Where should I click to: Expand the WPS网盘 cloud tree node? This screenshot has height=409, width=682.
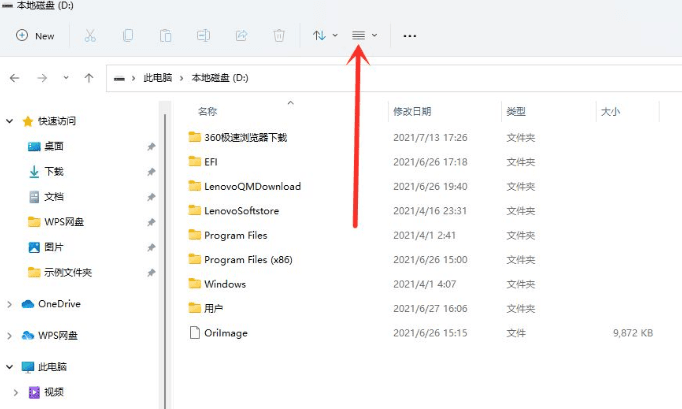pyautogui.click(x=9, y=335)
